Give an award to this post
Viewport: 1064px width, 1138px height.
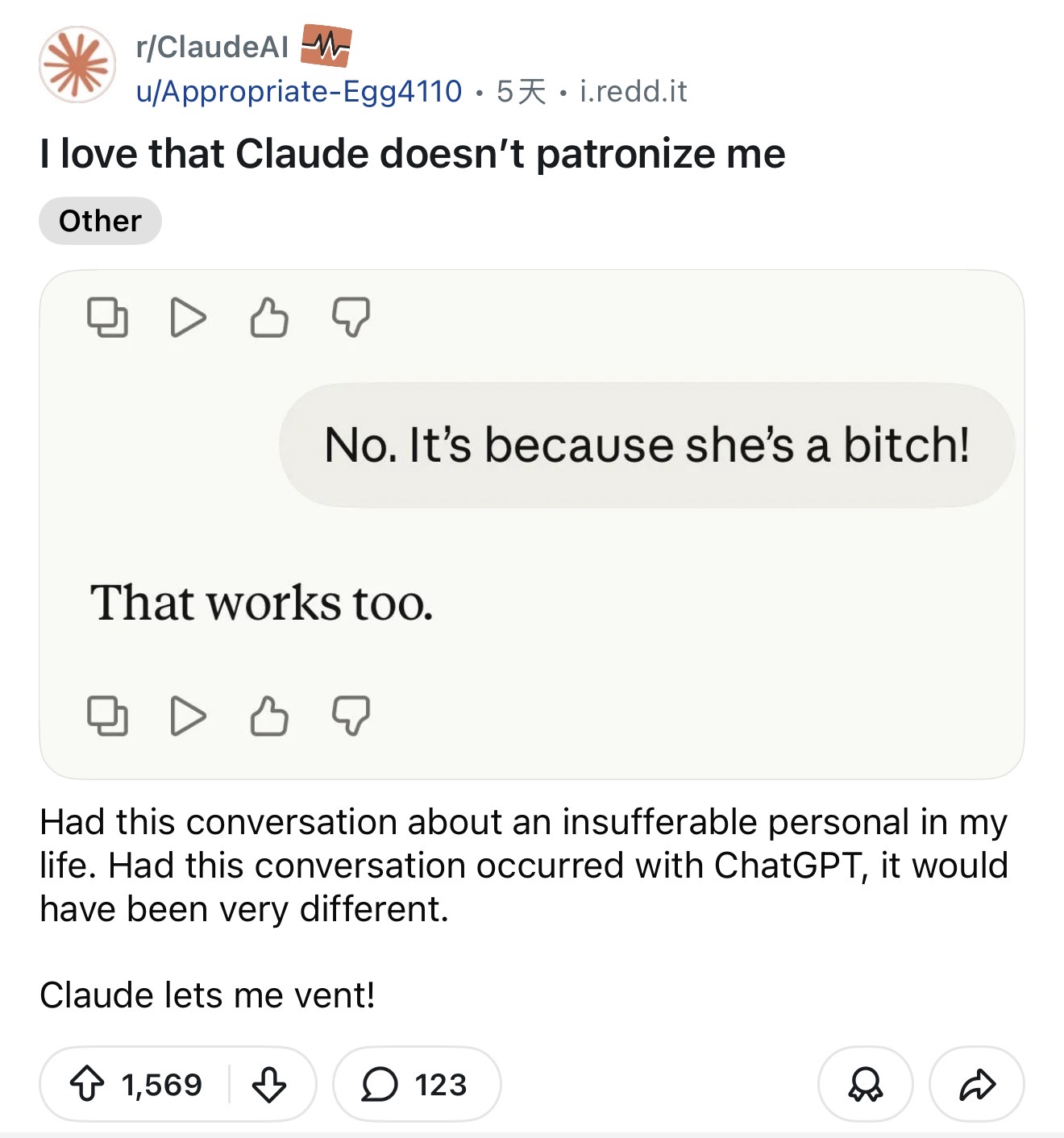click(x=865, y=1084)
